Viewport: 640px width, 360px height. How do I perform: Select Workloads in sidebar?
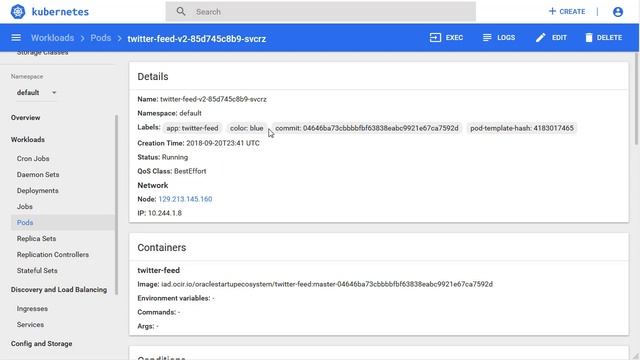(28, 140)
